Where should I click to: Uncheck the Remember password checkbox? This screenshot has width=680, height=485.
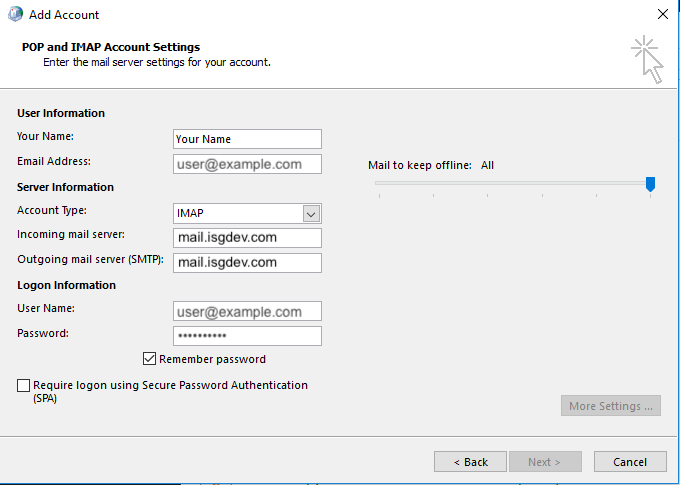[x=150, y=359]
